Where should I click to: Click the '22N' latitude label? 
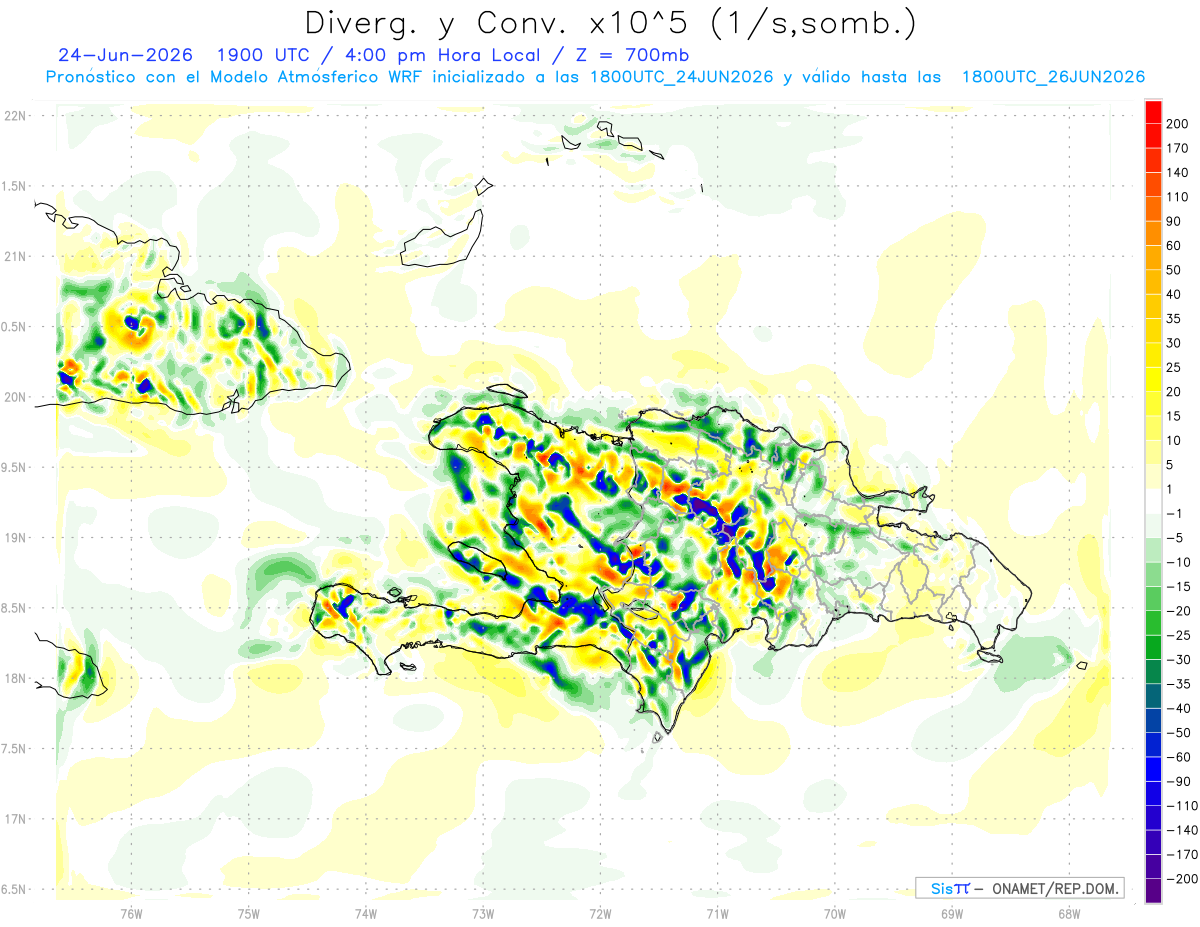14,115
